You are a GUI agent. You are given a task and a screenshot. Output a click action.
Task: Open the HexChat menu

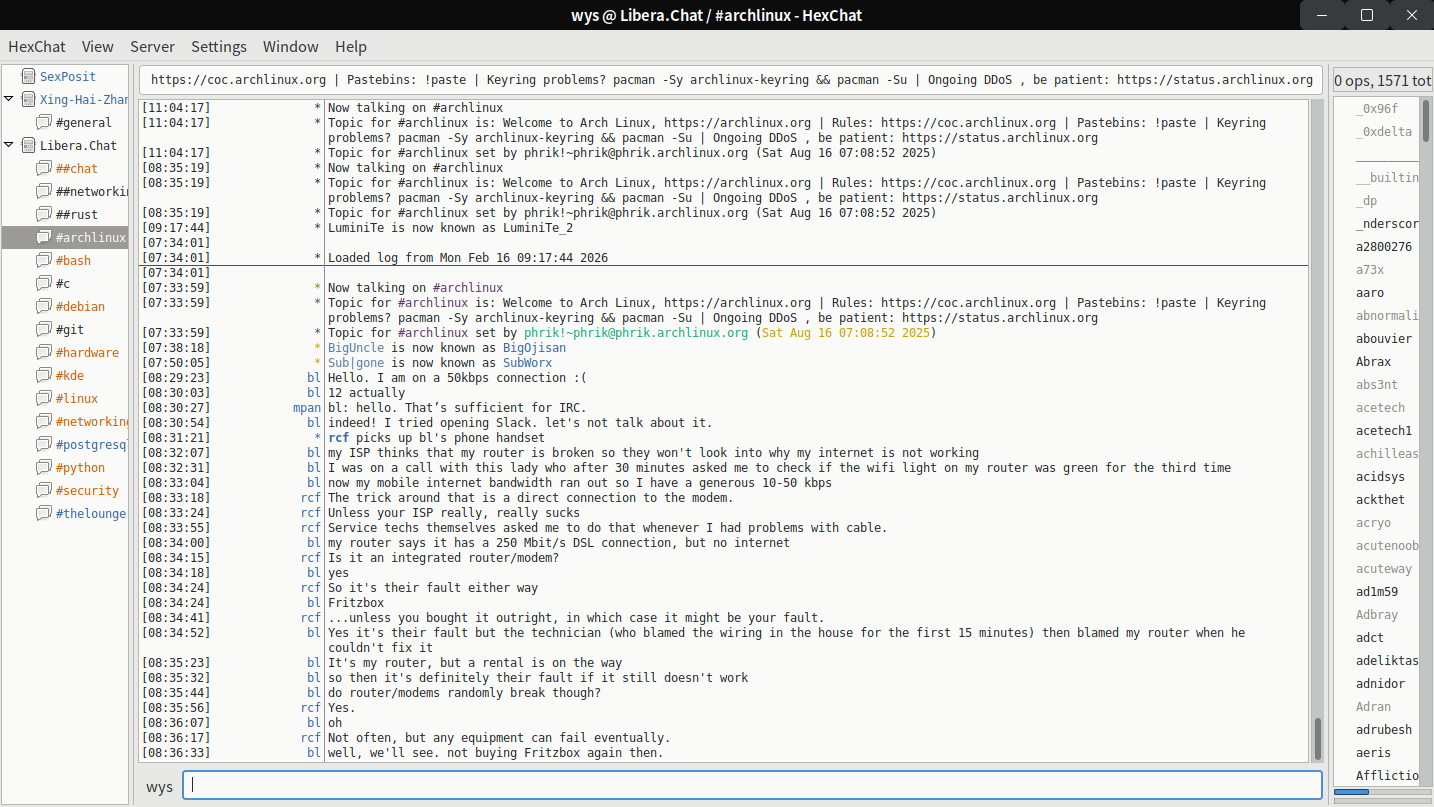[37, 47]
